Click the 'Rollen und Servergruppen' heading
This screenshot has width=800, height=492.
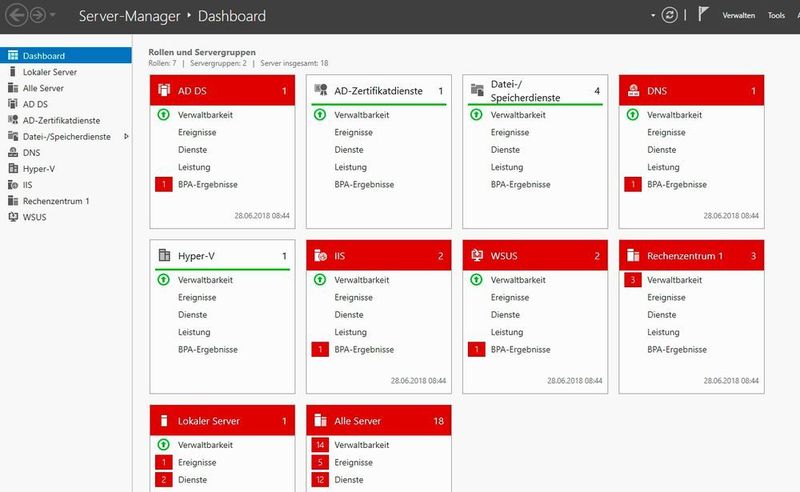[x=202, y=52]
